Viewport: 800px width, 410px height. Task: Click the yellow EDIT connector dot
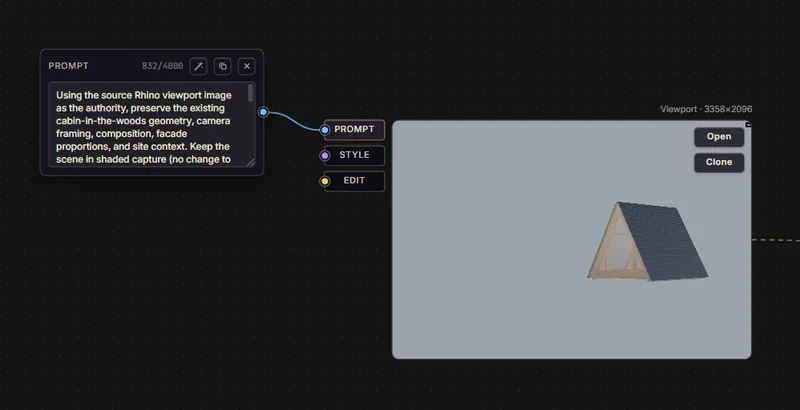(324, 181)
